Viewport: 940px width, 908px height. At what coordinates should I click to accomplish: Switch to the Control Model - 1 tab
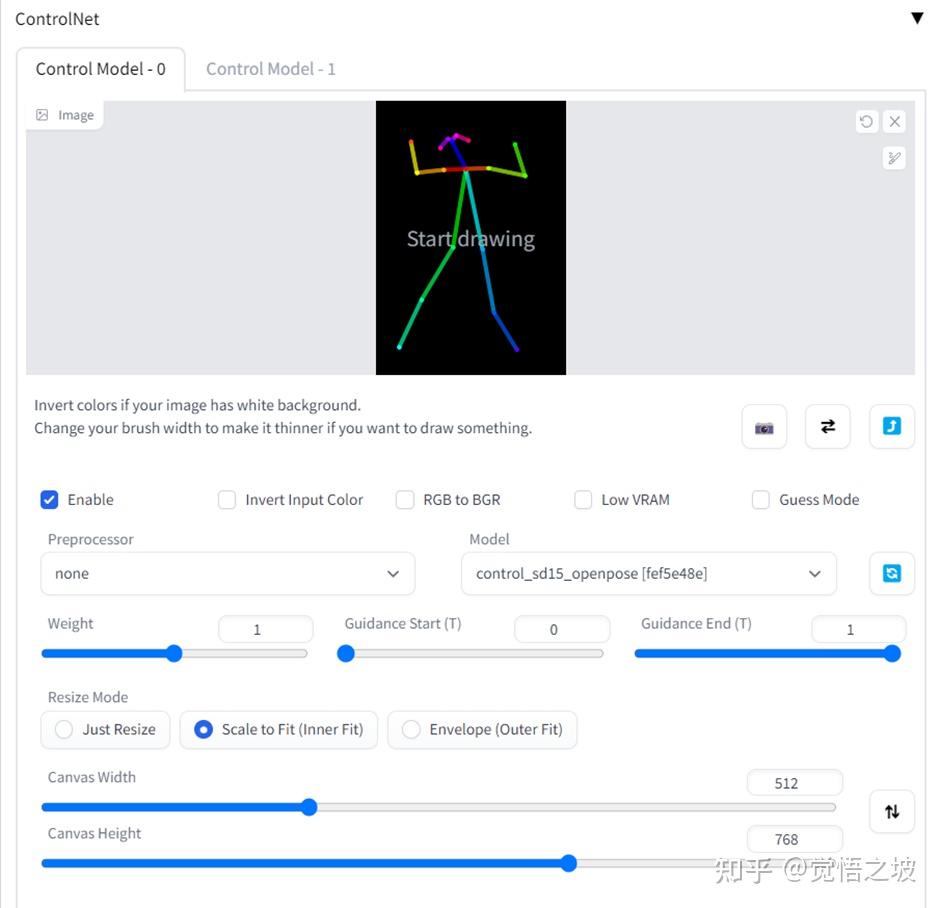click(271, 69)
